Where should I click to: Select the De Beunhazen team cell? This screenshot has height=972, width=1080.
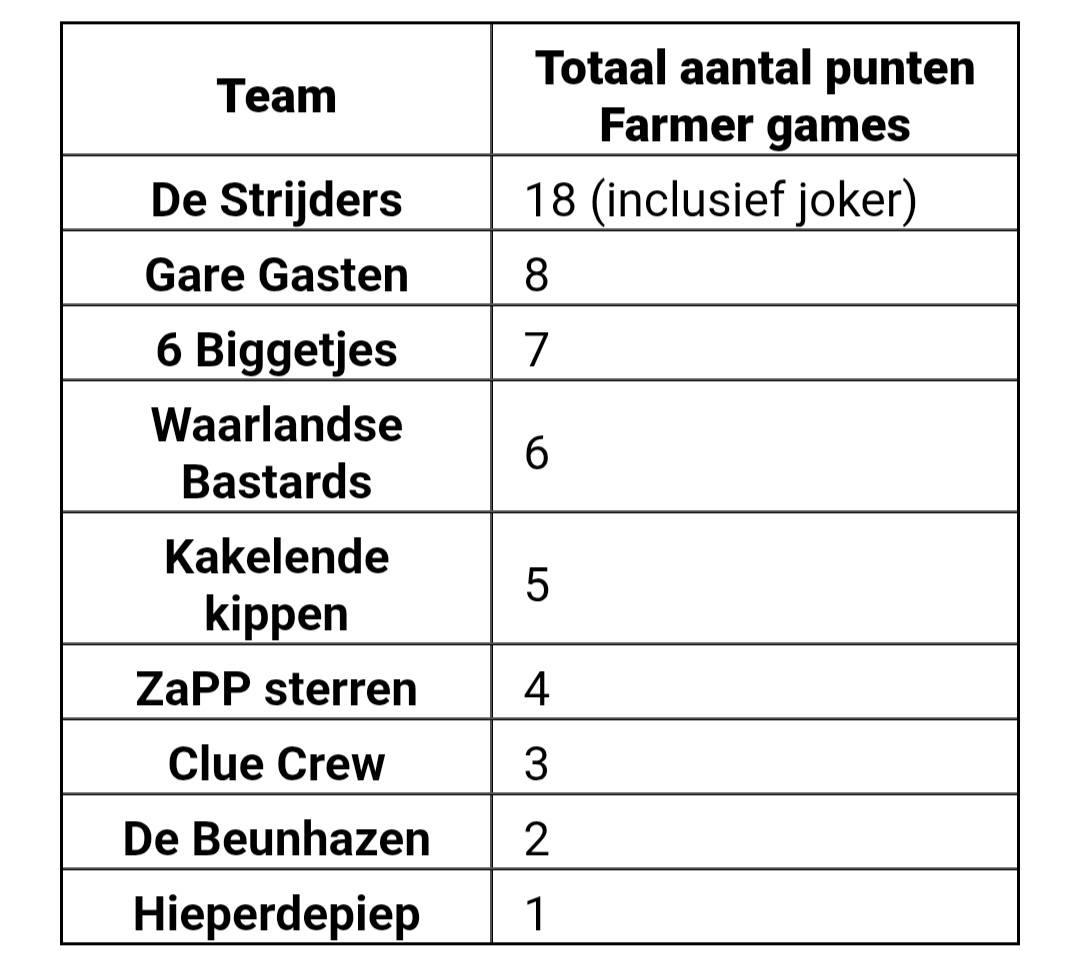point(276,832)
